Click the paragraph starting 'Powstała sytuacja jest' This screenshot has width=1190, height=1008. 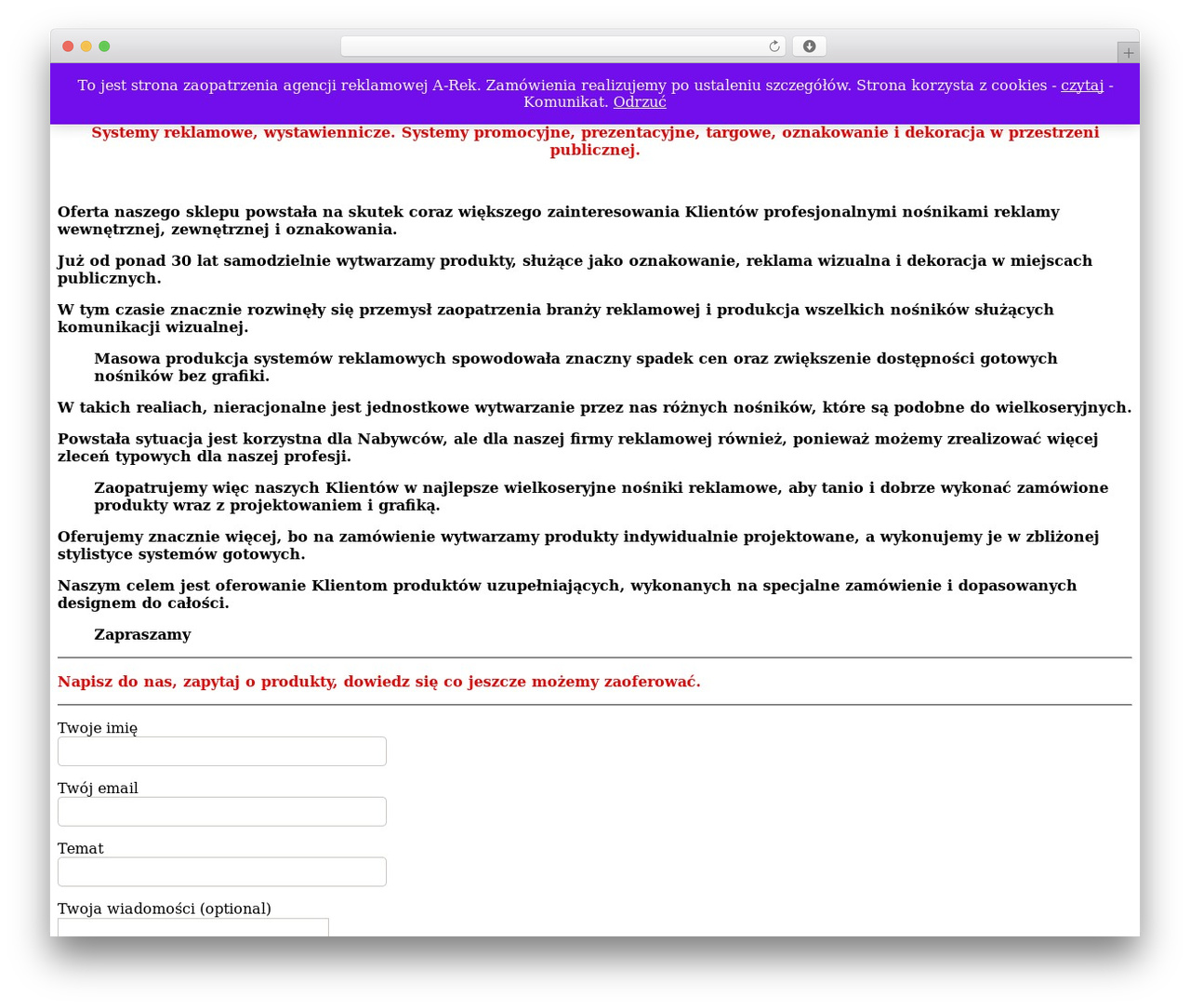pos(578,447)
